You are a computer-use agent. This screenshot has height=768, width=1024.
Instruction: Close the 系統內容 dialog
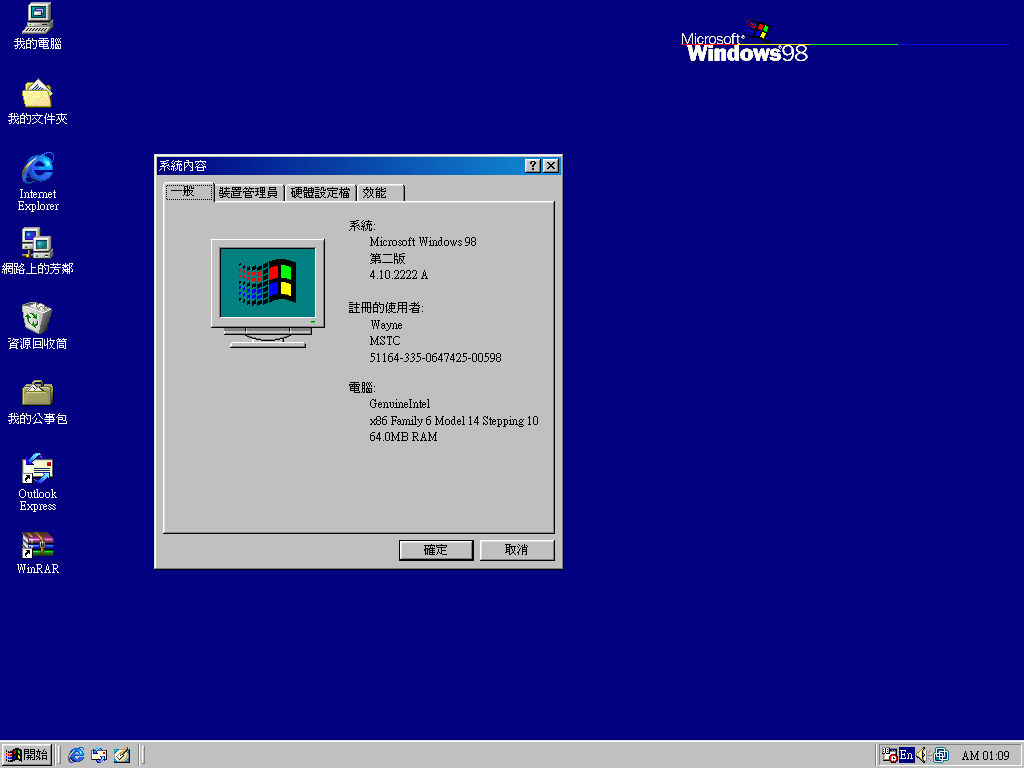point(551,166)
